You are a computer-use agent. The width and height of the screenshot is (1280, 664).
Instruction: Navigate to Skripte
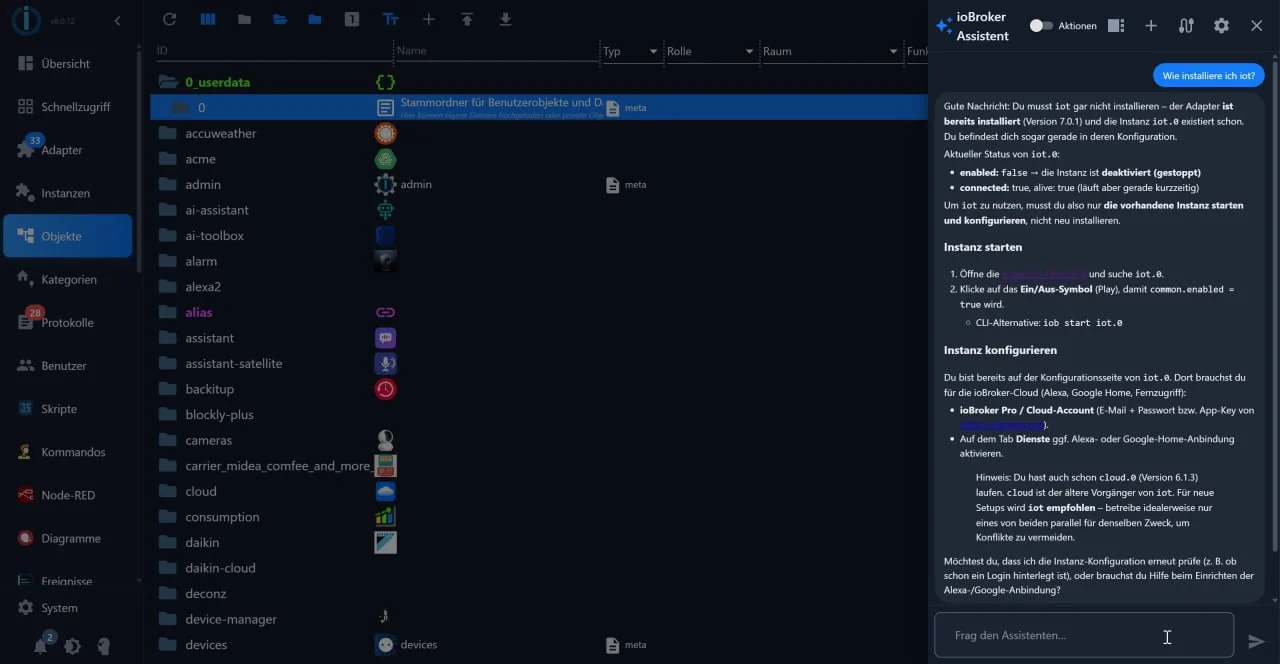point(67,409)
